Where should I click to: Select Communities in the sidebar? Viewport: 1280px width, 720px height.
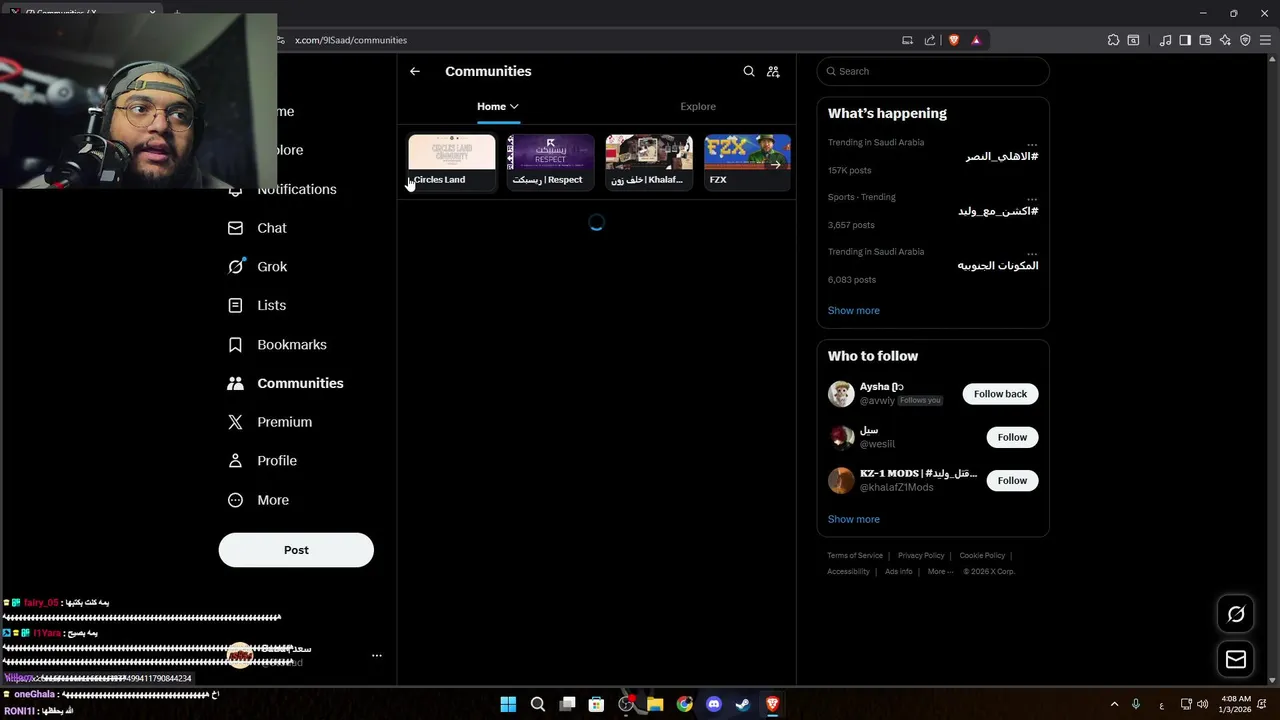[x=286, y=383]
